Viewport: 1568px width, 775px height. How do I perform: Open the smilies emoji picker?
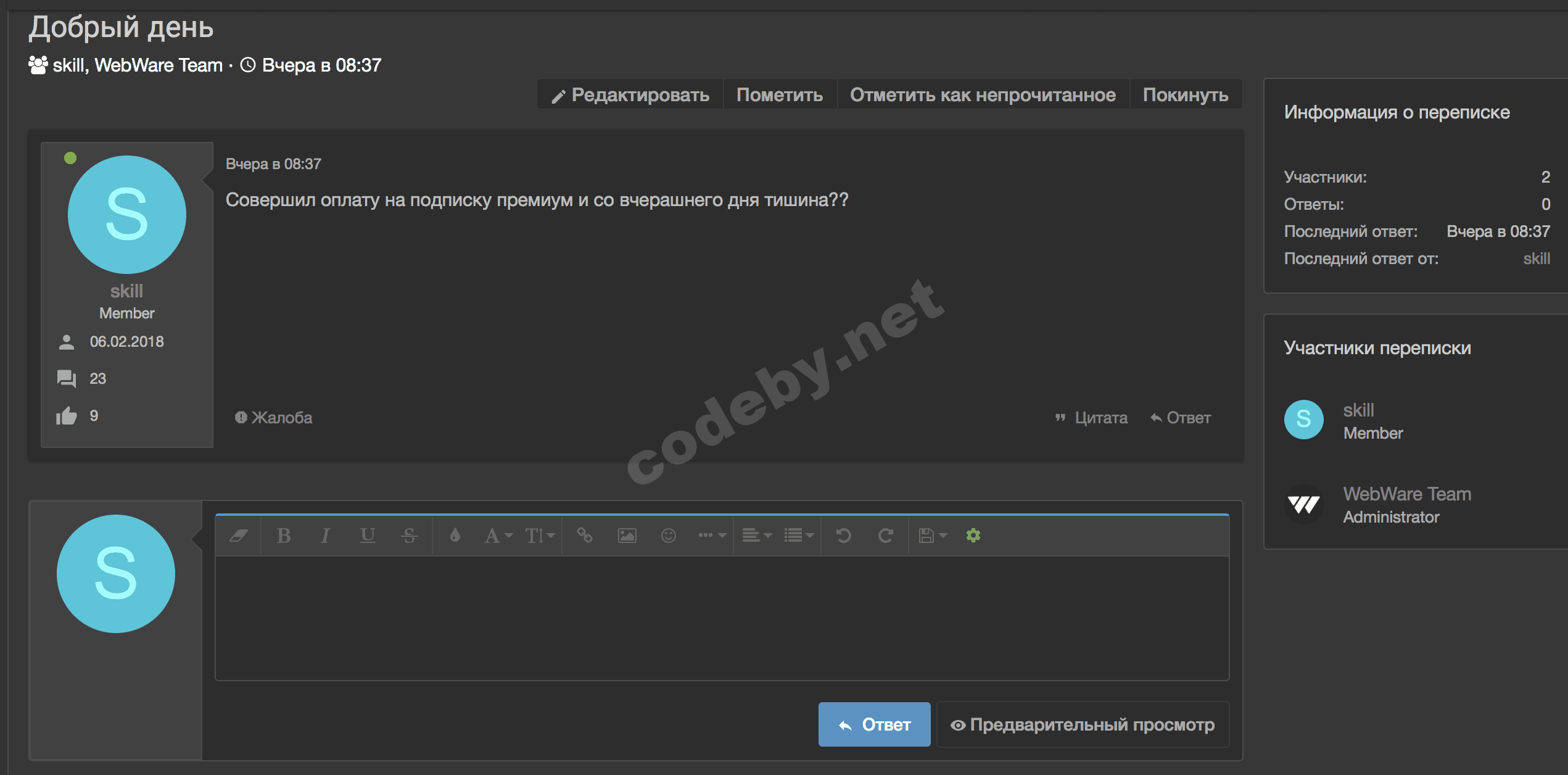pyautogui.click(x=669, y=536)
